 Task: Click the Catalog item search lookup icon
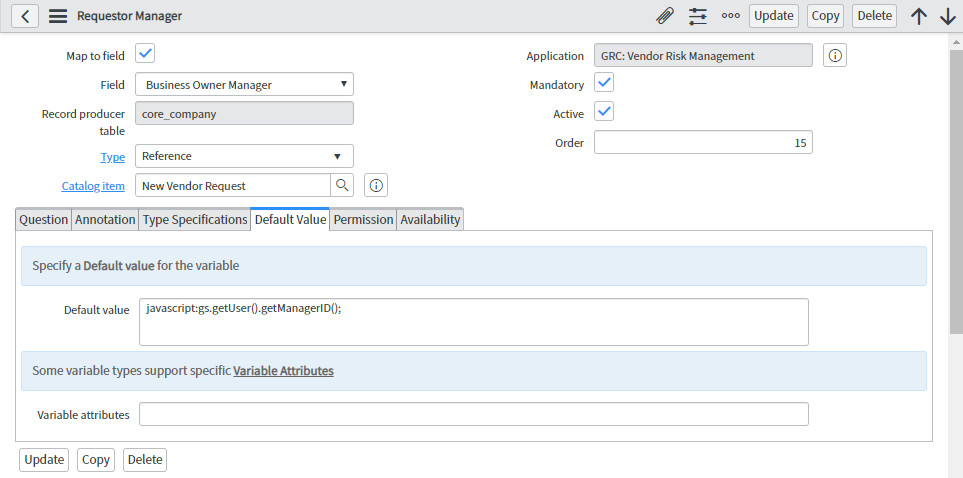click(x=342, y=185)
